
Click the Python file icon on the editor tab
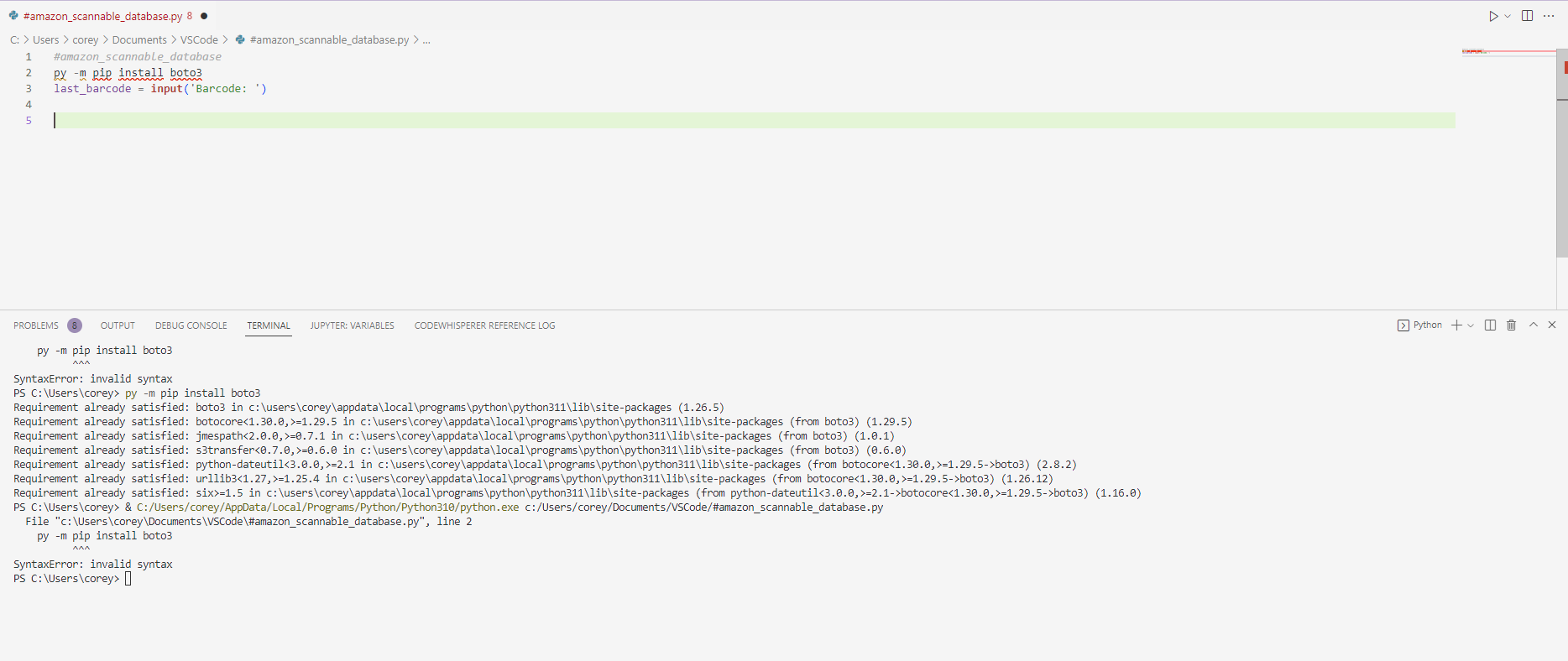13,16
